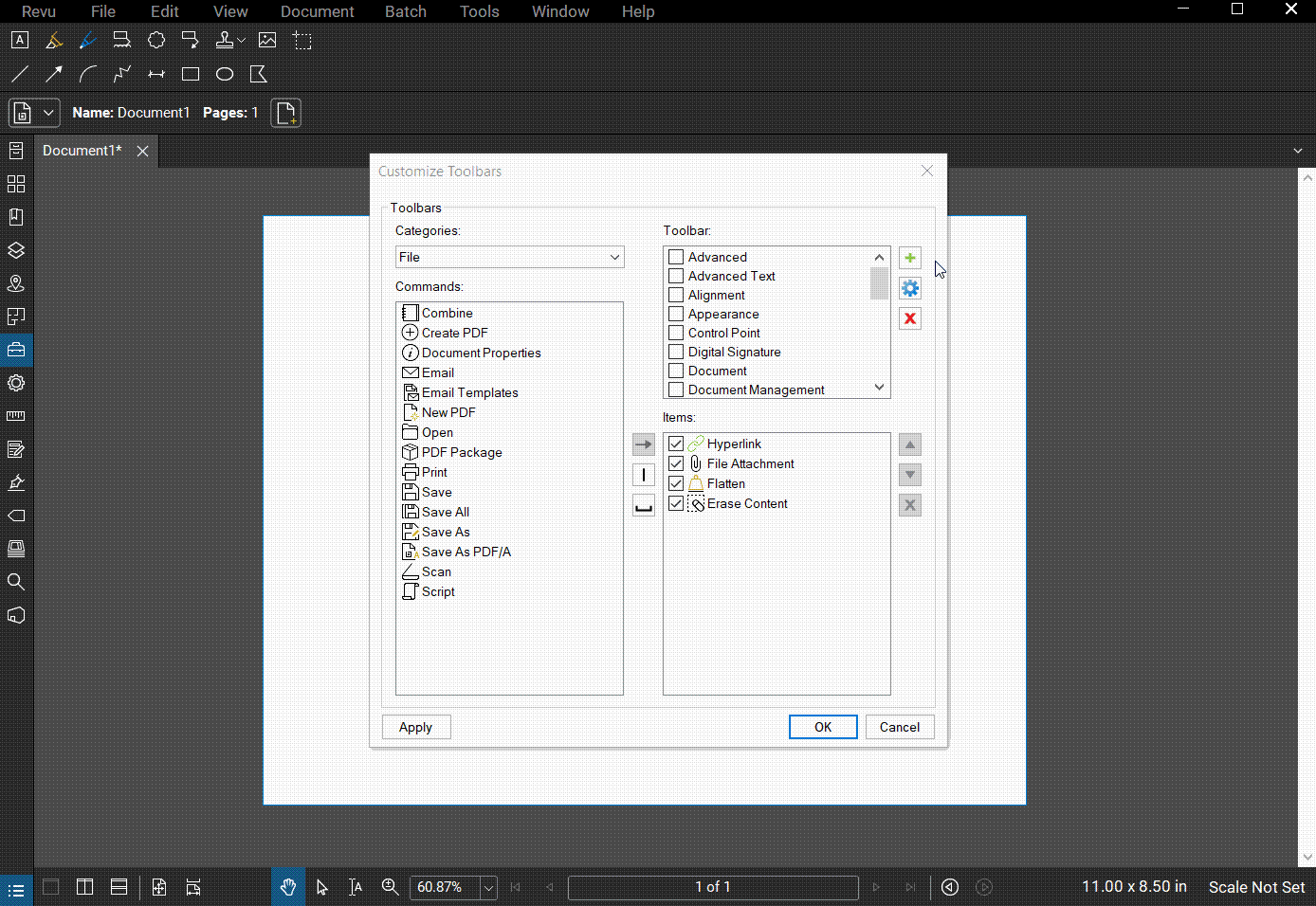Viewport: 1316px width, 906px height.
Task: Uncheck the Flatten item
Action: point(676,483)
